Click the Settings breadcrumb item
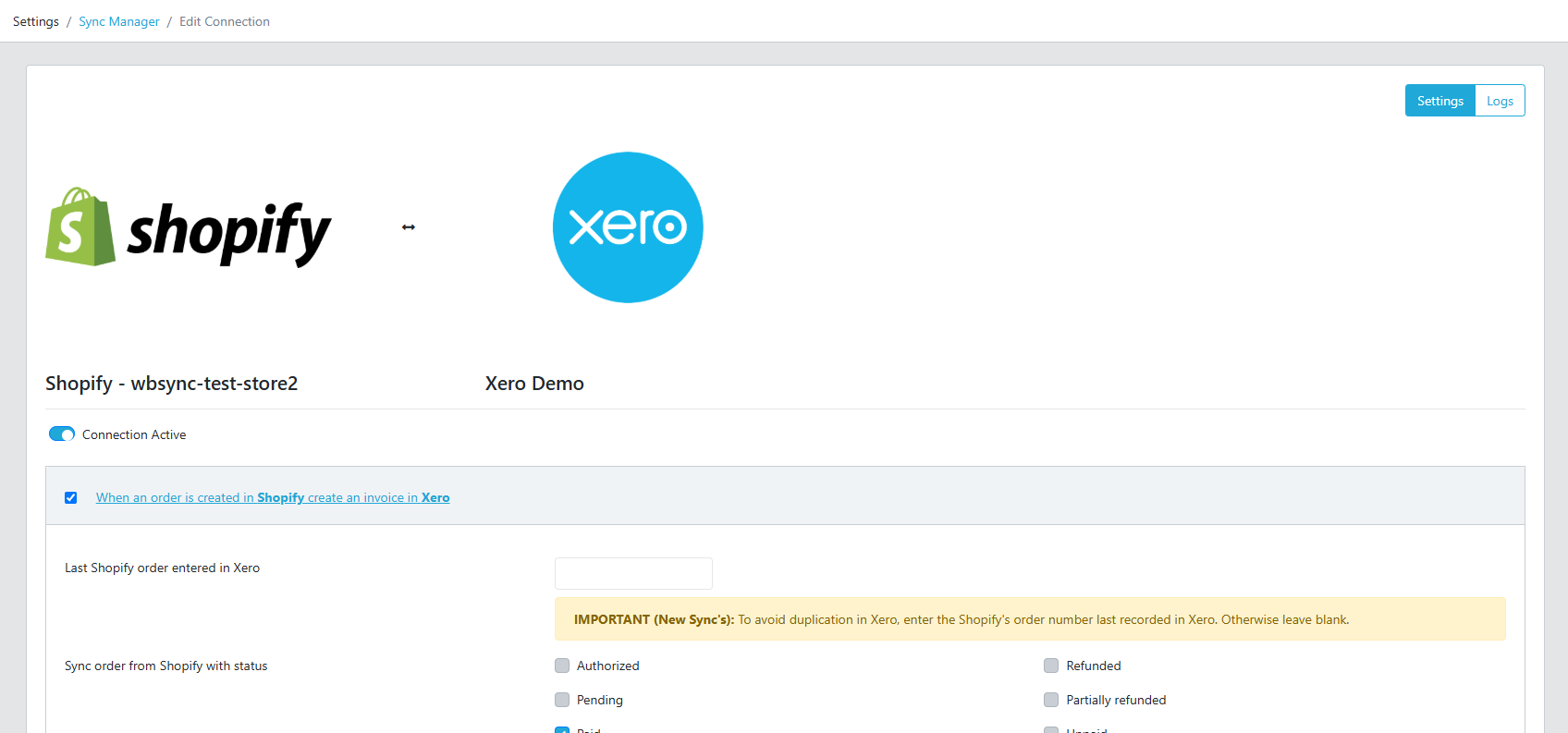Viewport: 1568px width, 733px height. point(36,21)
